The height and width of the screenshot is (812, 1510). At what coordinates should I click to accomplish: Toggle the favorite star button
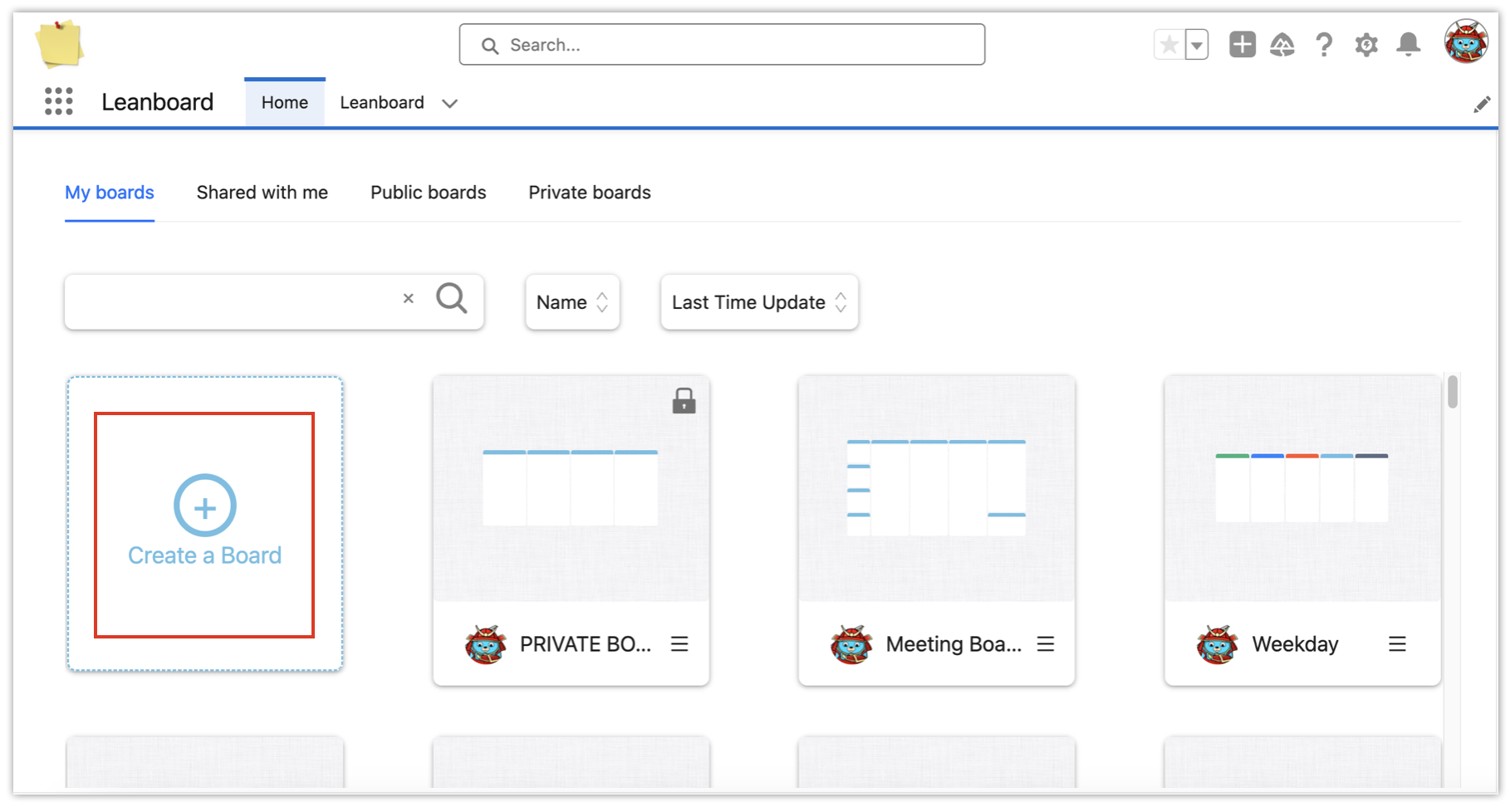1169,45
